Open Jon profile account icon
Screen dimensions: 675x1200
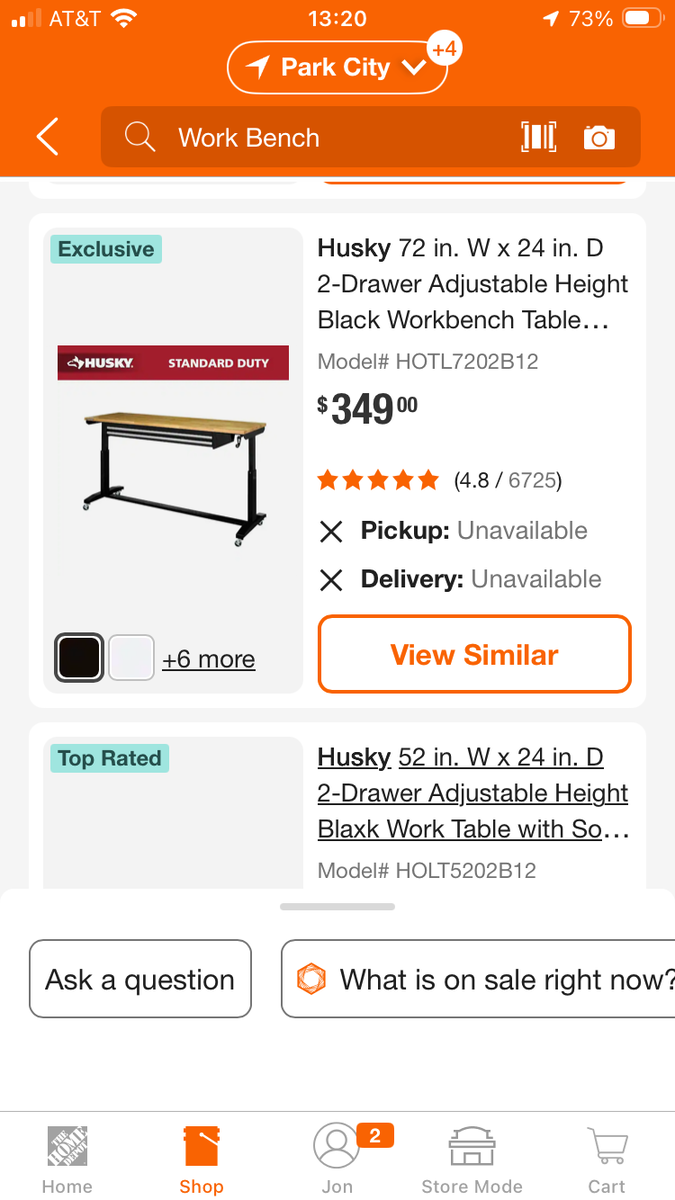(337, 1160)
